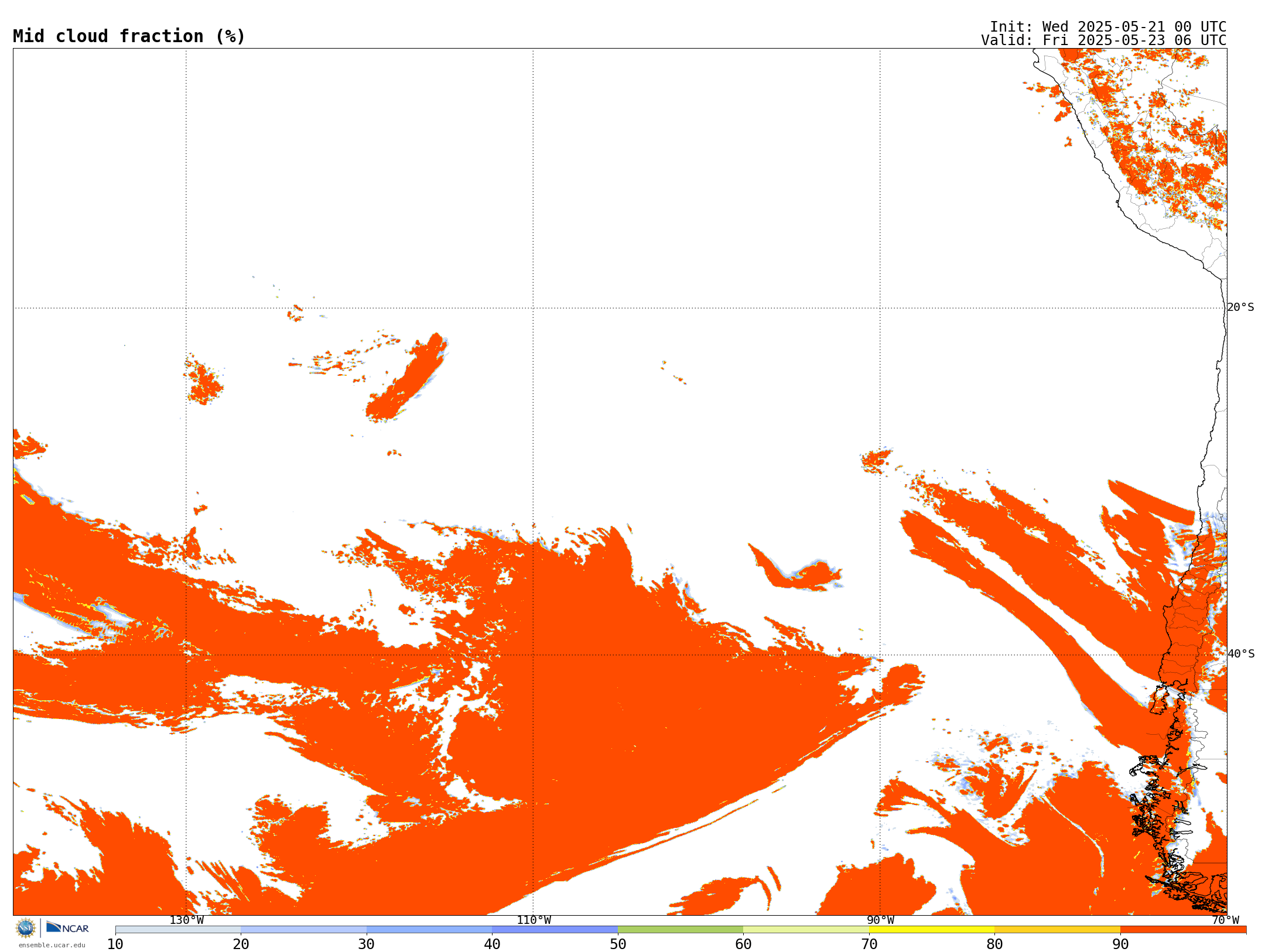Image resolution: width=1265 pixels, height=952 pixels.
Task: Click the colorbar tick label 30
Action: (x=367, y=944)
